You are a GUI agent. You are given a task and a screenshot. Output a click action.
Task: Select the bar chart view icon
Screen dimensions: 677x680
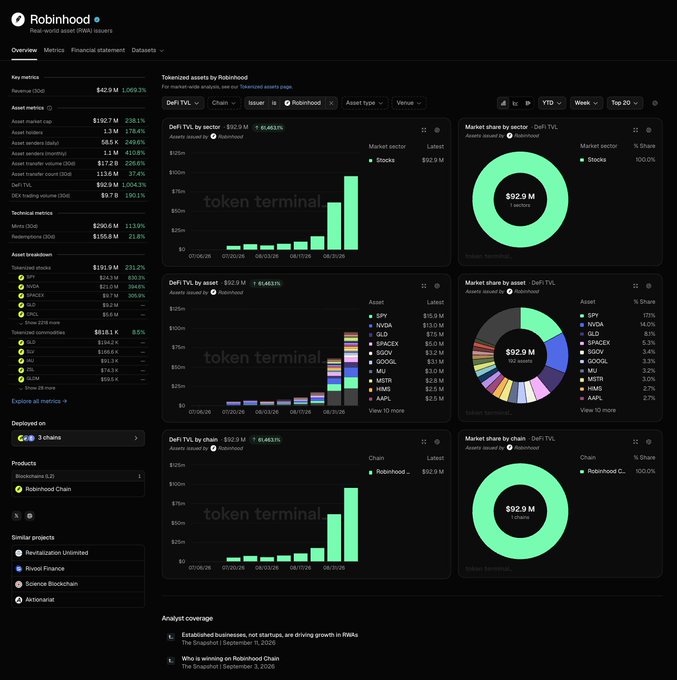point(503,103)
